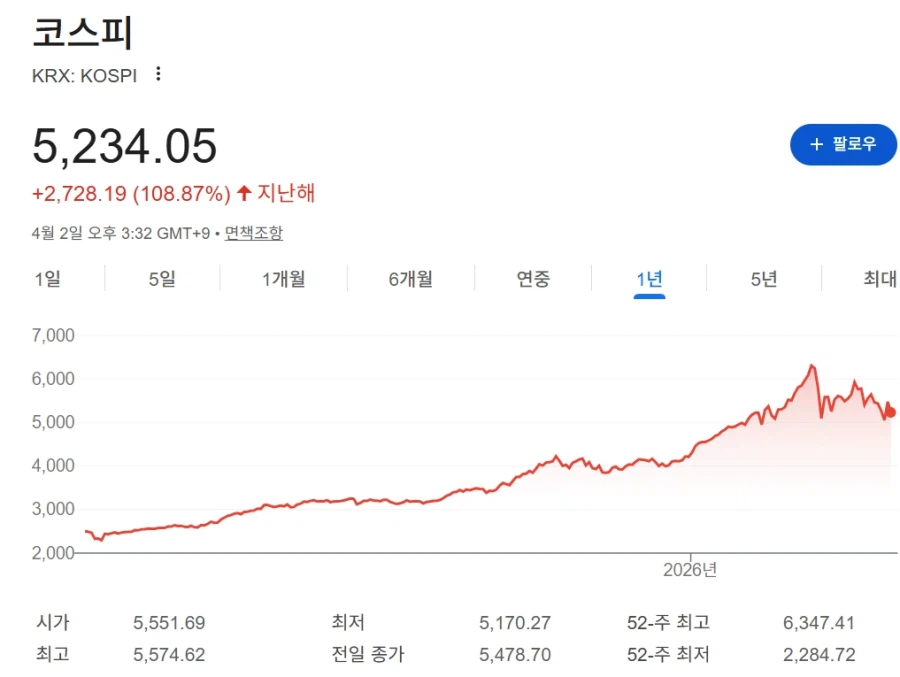Switch to the 5일 chart tab
The width and height of the screenshot is (900, 677).
point(161,280)
